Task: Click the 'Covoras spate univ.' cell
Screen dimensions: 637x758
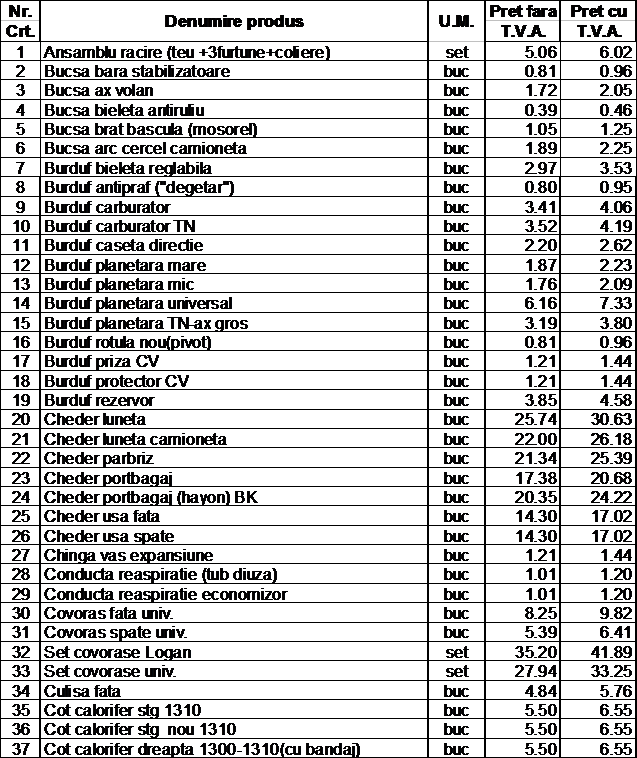Action: tap(234, 632)
